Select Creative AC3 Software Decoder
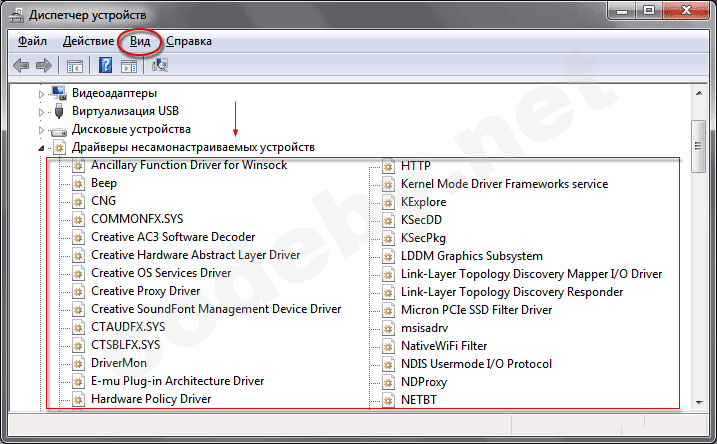 point(173,237)
